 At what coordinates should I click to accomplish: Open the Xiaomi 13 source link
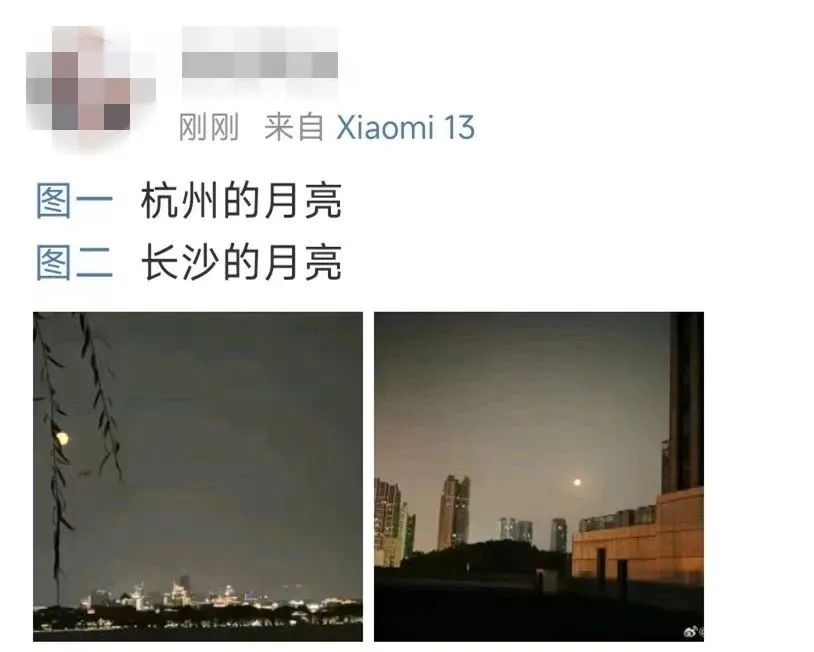pyautogui.click(x=405, y=128)
